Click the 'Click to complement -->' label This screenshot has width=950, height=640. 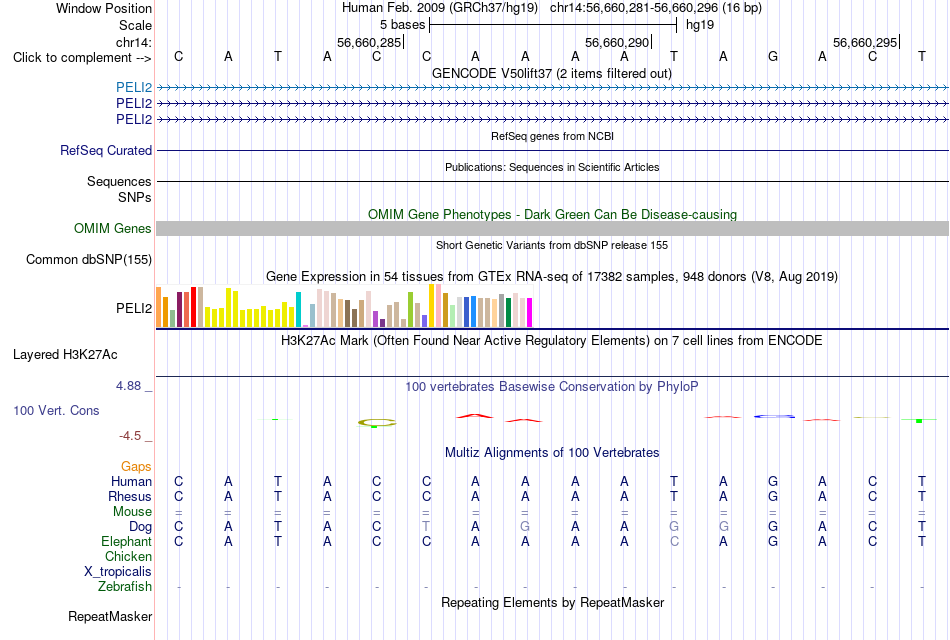[x=82, y=58]
